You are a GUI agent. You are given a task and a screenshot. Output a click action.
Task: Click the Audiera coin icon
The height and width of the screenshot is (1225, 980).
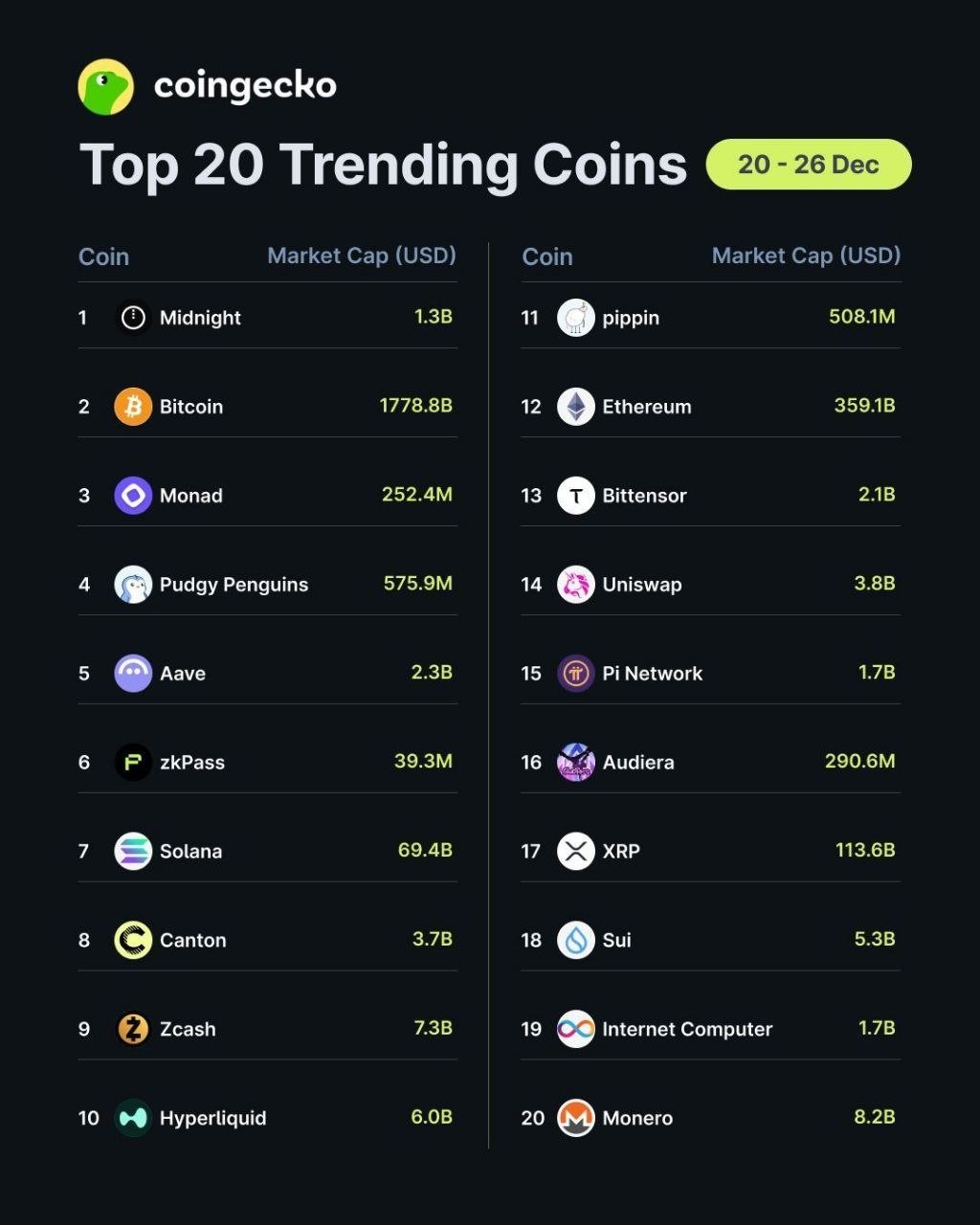click(x=576, y=763)
